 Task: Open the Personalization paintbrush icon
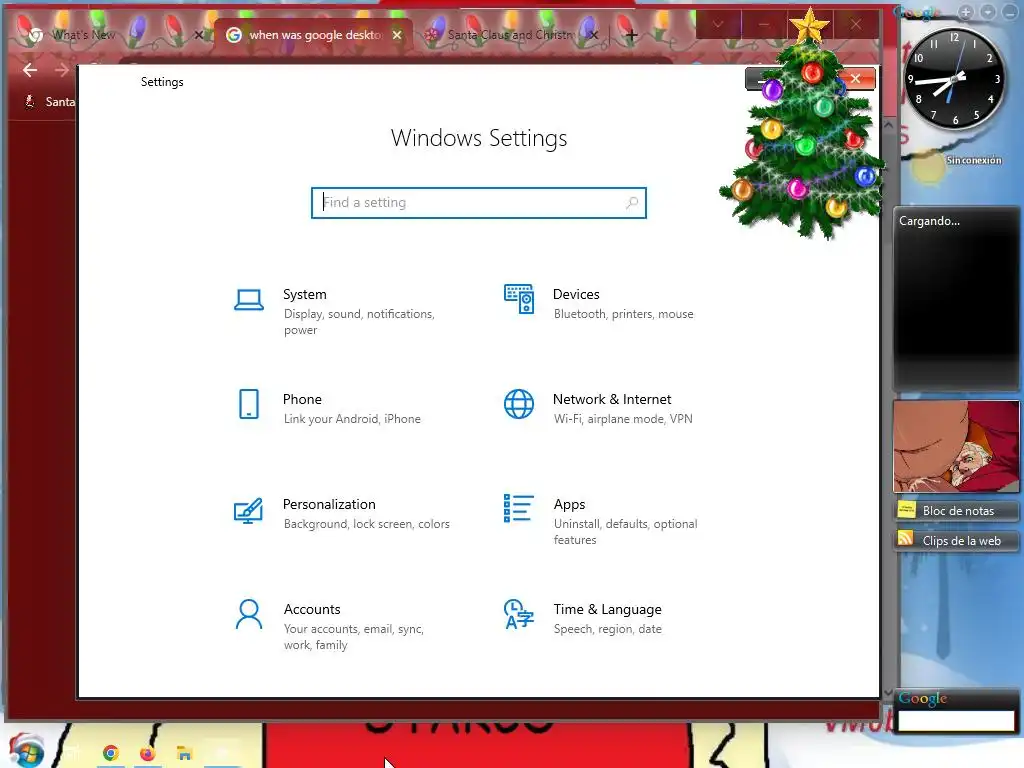pyautogui.click(x=248, y=511)
